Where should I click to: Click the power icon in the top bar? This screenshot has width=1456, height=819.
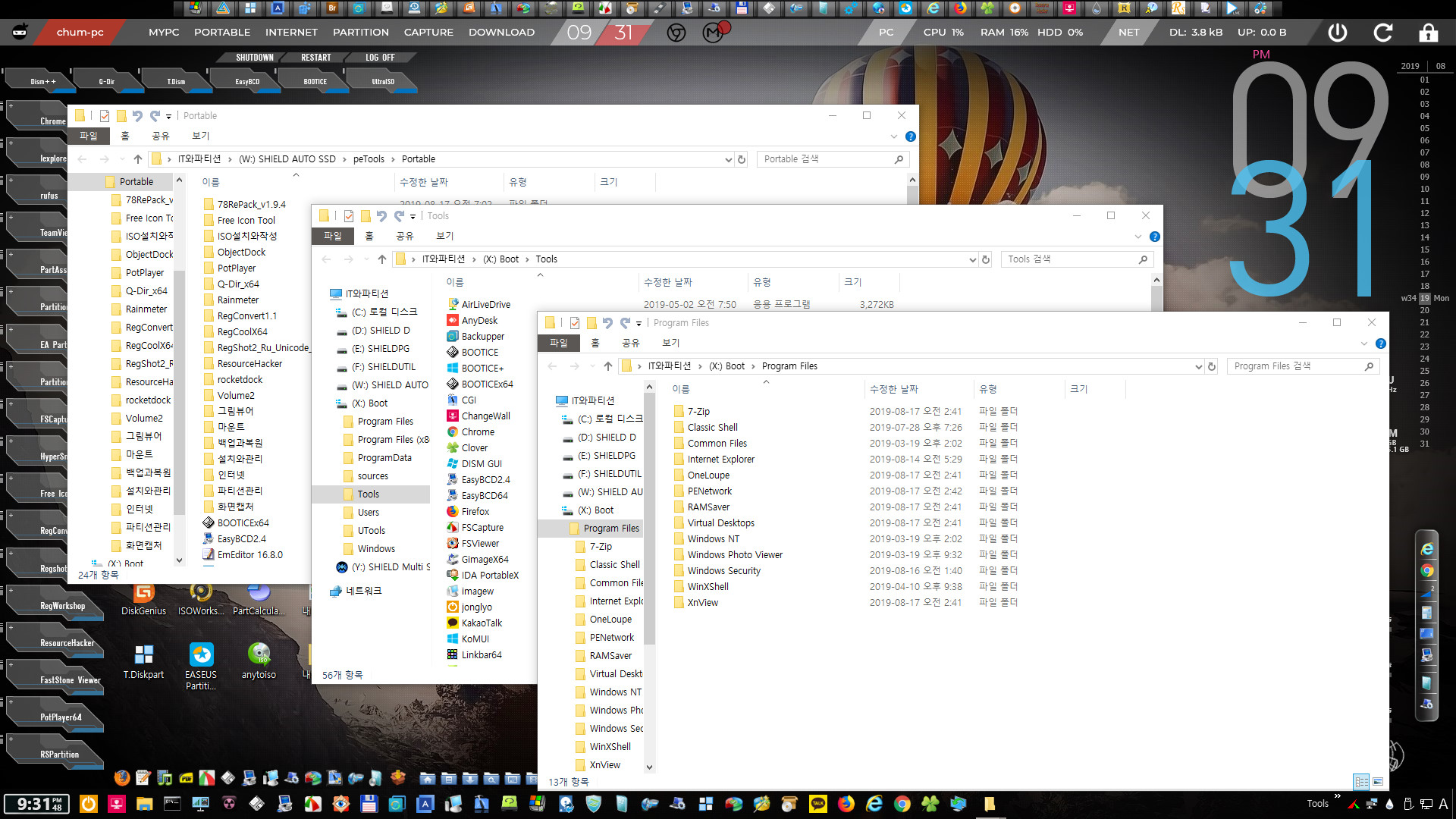click(x=1338, y=33)
